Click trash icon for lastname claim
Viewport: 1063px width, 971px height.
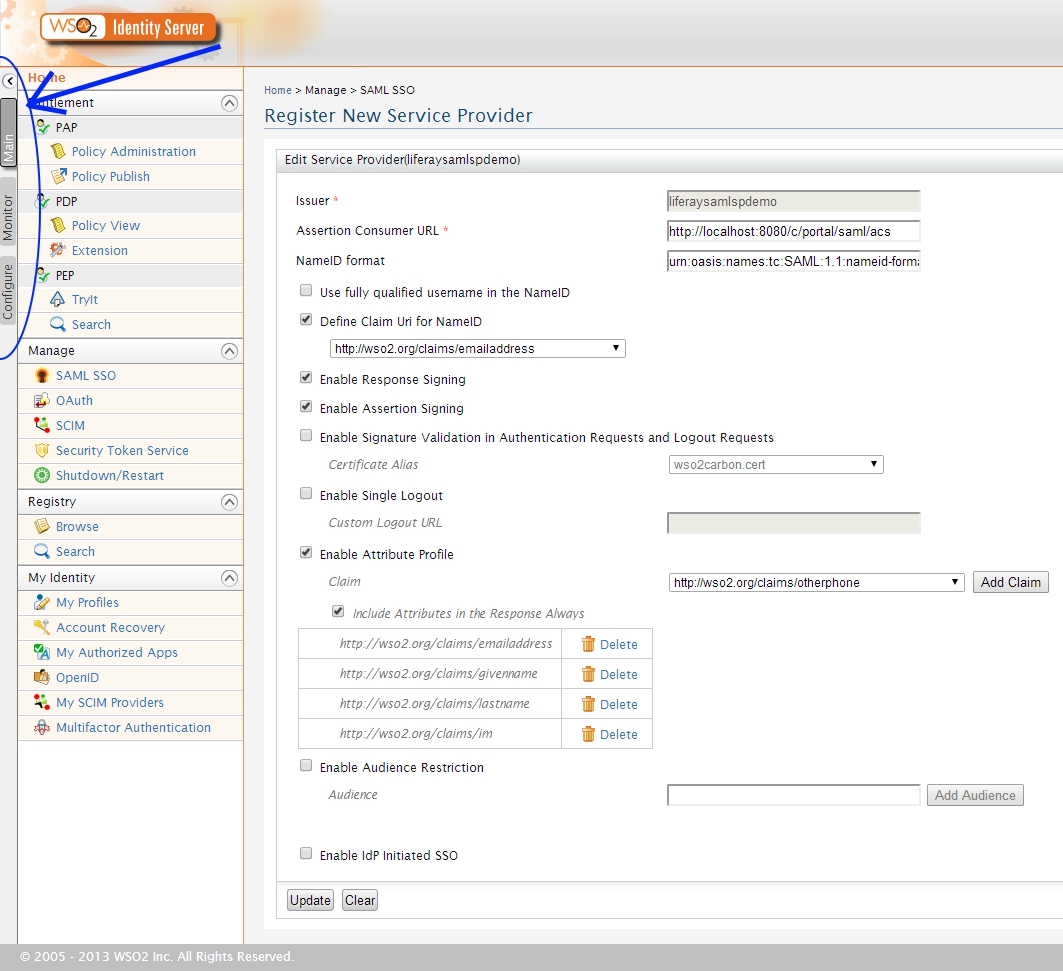(588, 704)
